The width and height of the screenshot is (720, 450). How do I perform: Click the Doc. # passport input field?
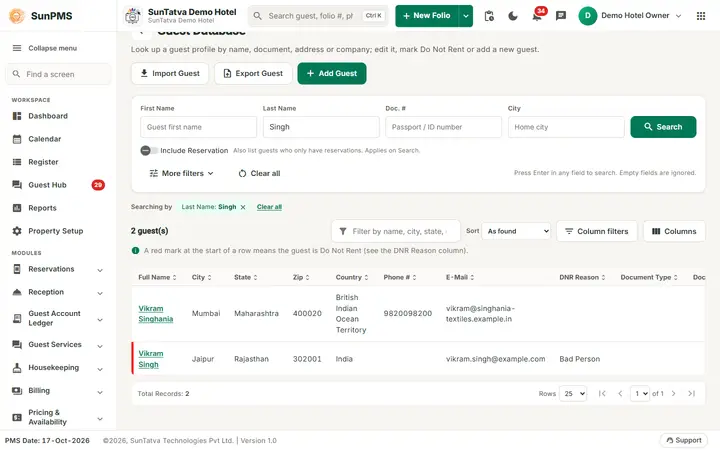tap(444, 127)
